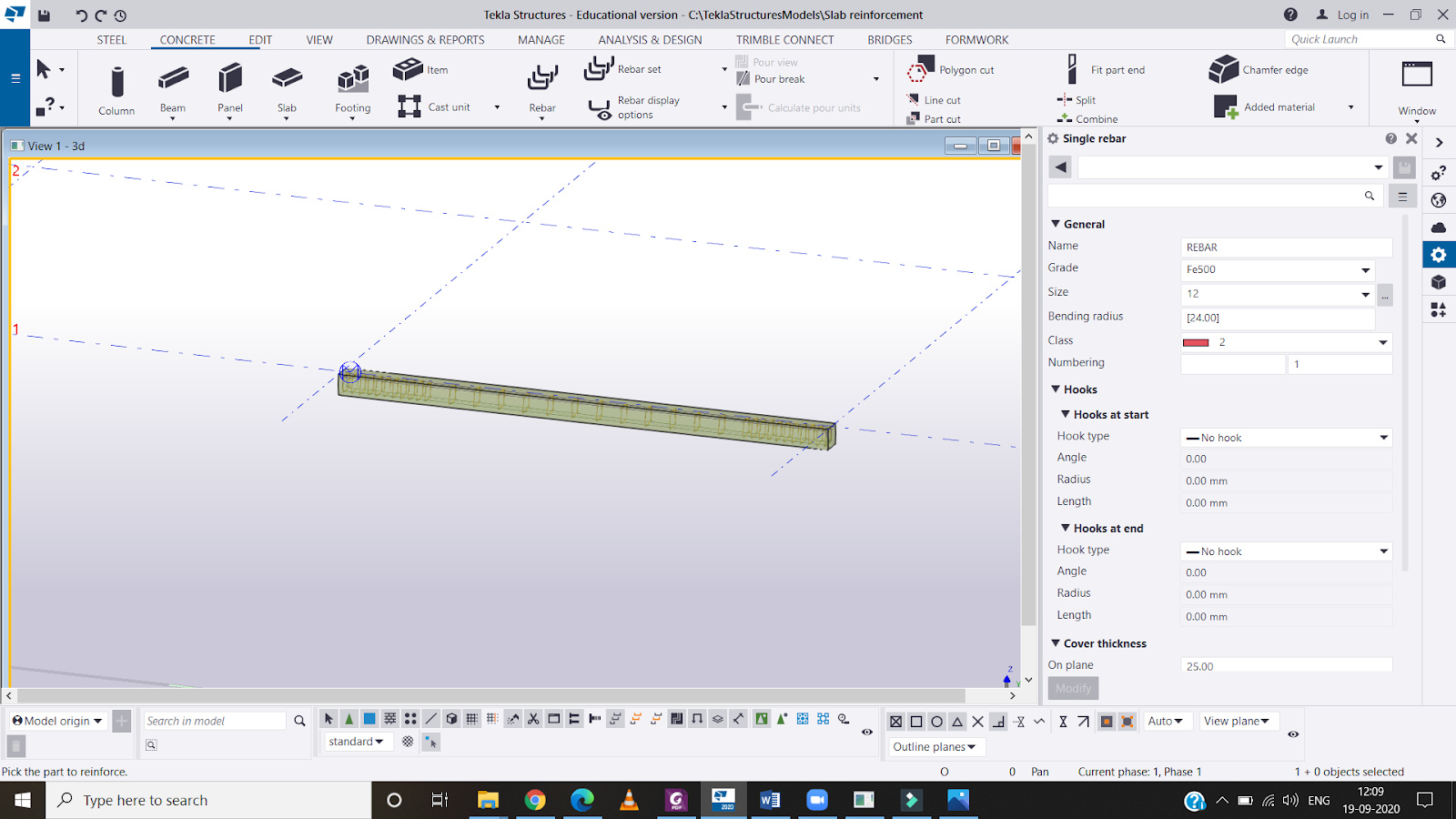Click the Modify button
1456x819 pixels.
1074,688
